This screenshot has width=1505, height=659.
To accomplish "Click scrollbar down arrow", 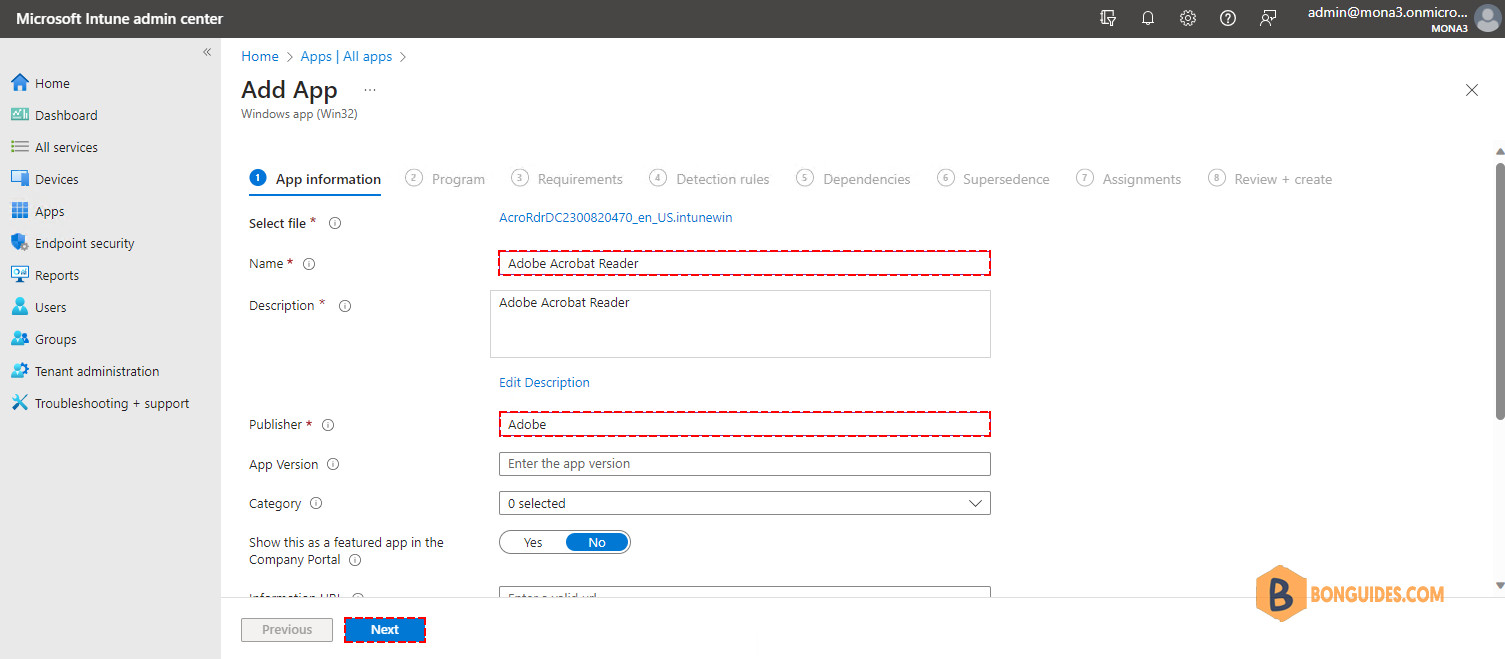I will pos(1499,585).
